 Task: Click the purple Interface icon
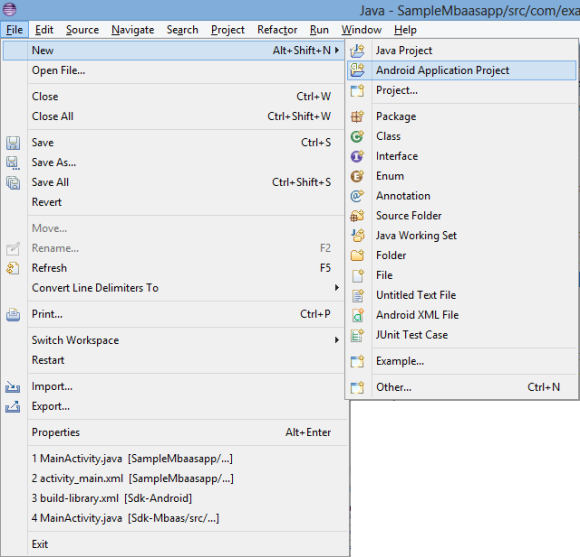pyautogui.click(x=357, y=156)
